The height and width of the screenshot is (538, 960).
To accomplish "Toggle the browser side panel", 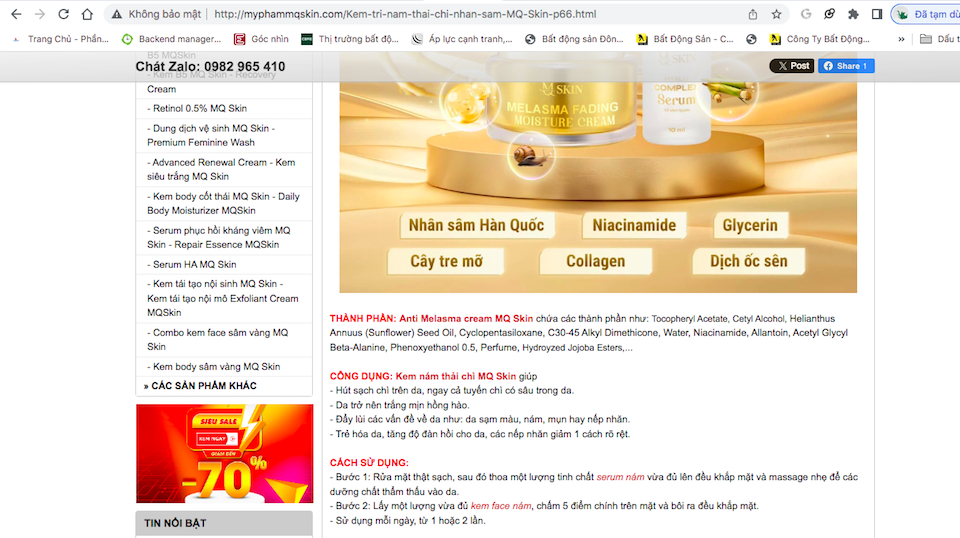I will [x=877, y=14].
